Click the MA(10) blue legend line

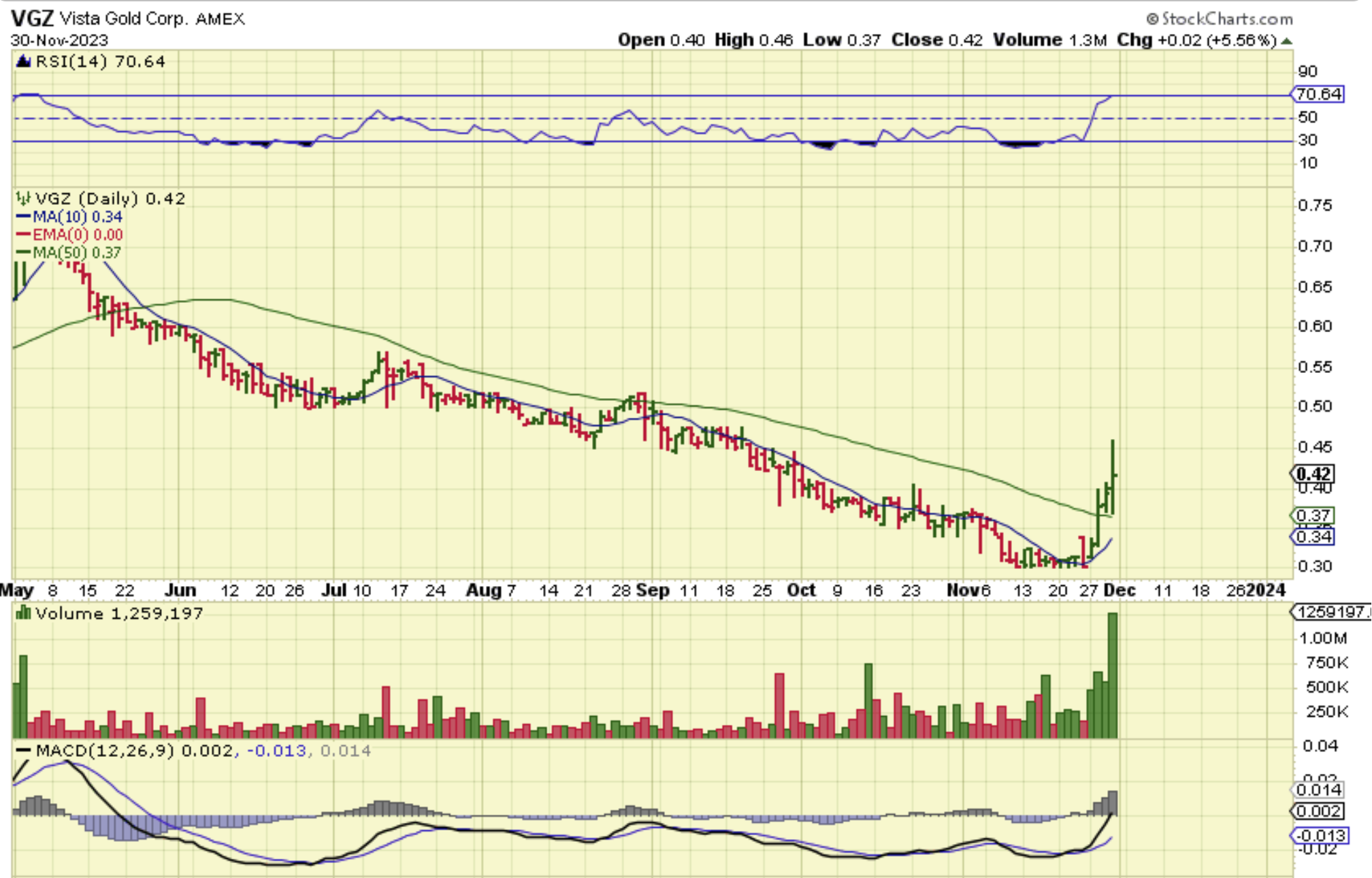[x=24, y=217]
